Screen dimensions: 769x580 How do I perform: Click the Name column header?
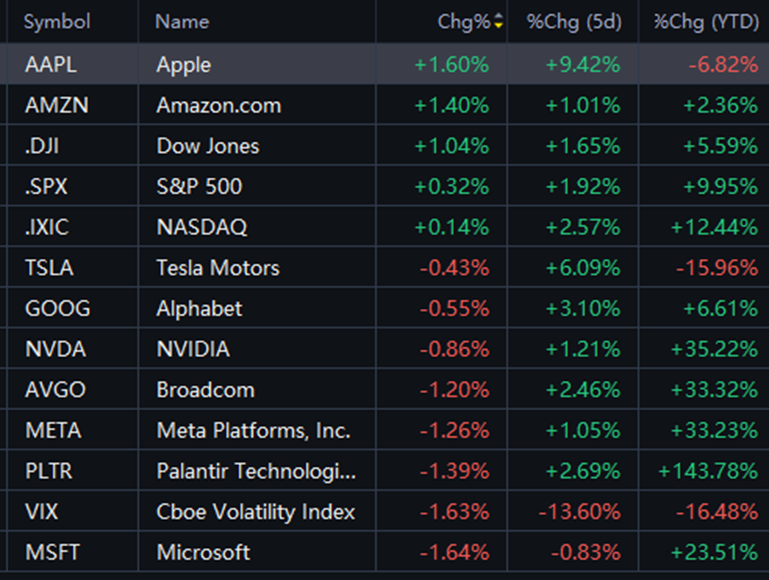tap(183, 22)
